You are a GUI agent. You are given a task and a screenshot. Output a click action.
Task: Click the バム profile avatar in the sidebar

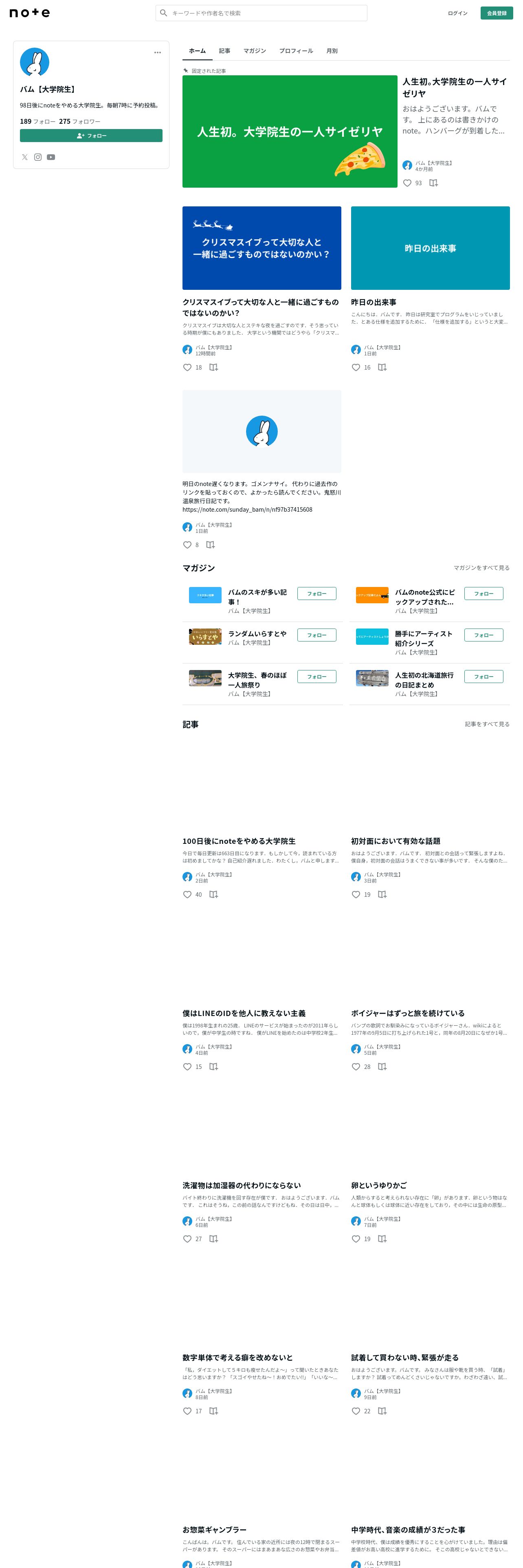[x=35, y=62]
